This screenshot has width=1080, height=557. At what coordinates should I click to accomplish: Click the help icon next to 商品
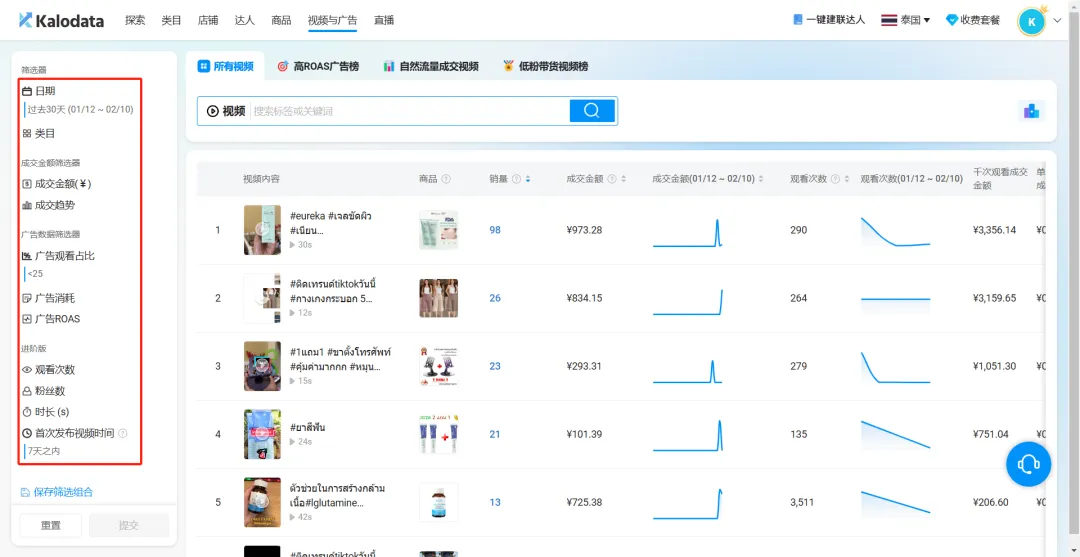point(446,179)
